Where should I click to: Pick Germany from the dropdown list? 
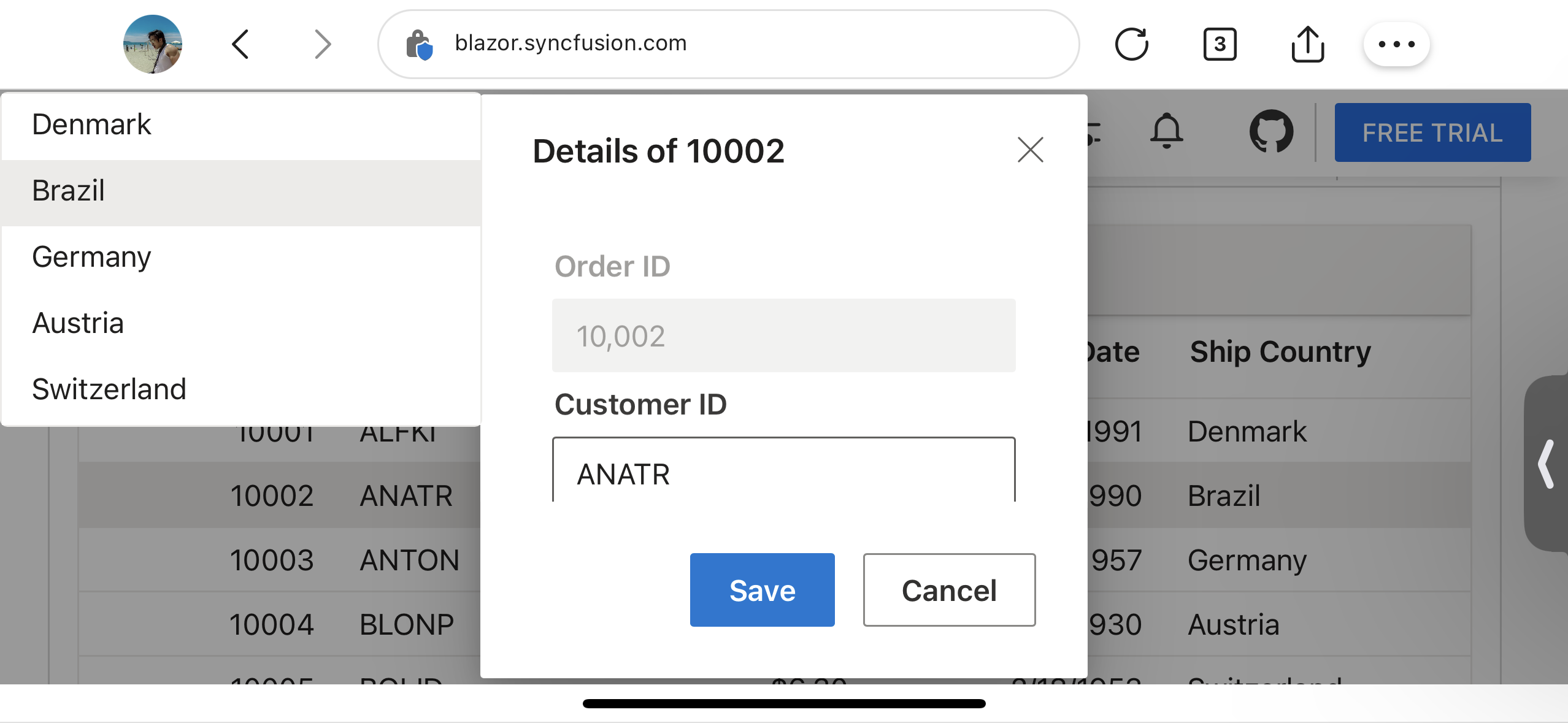pos(240,258)
